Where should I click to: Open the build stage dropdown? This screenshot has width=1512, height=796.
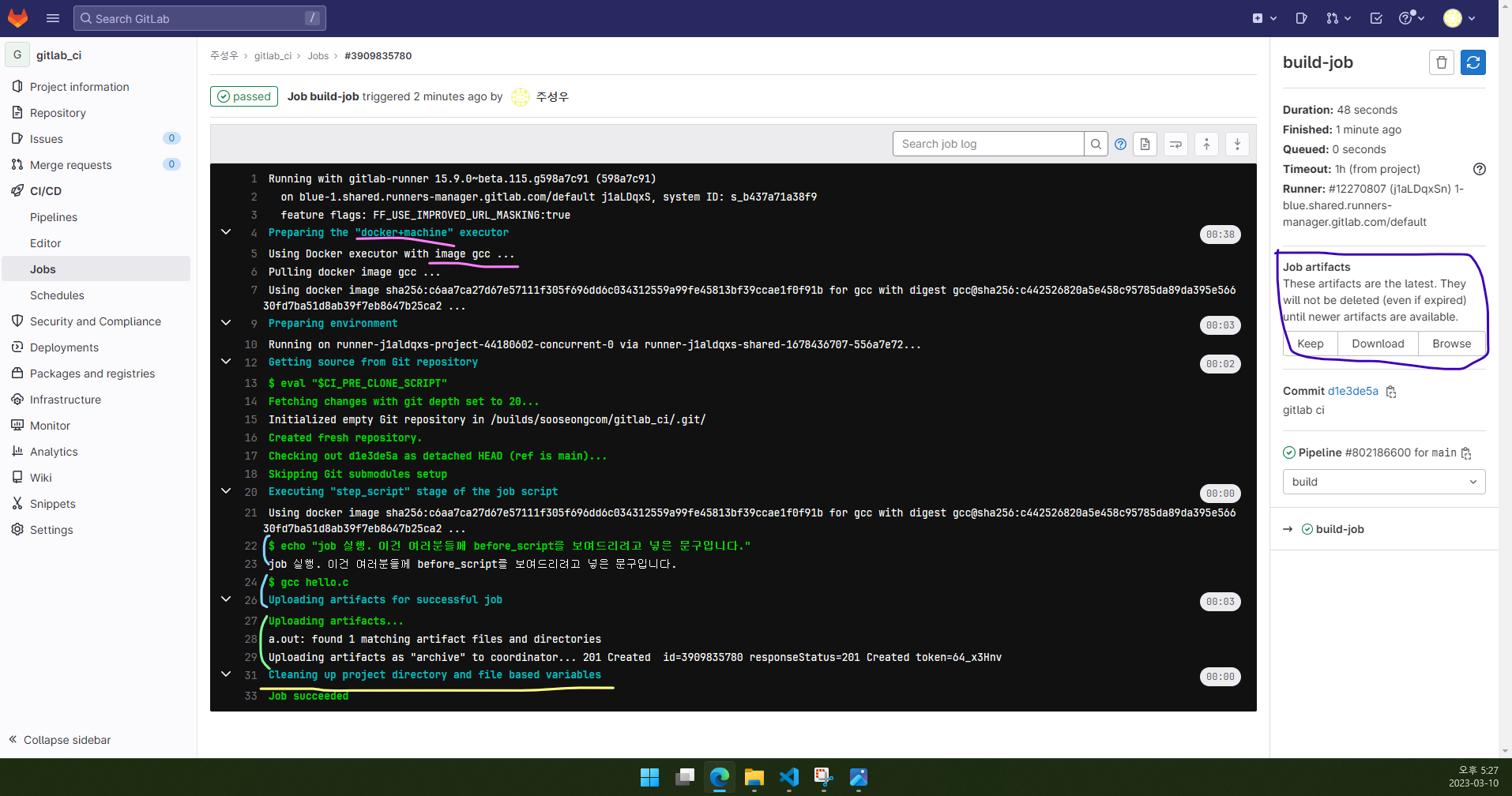[x=1384, y=482]
